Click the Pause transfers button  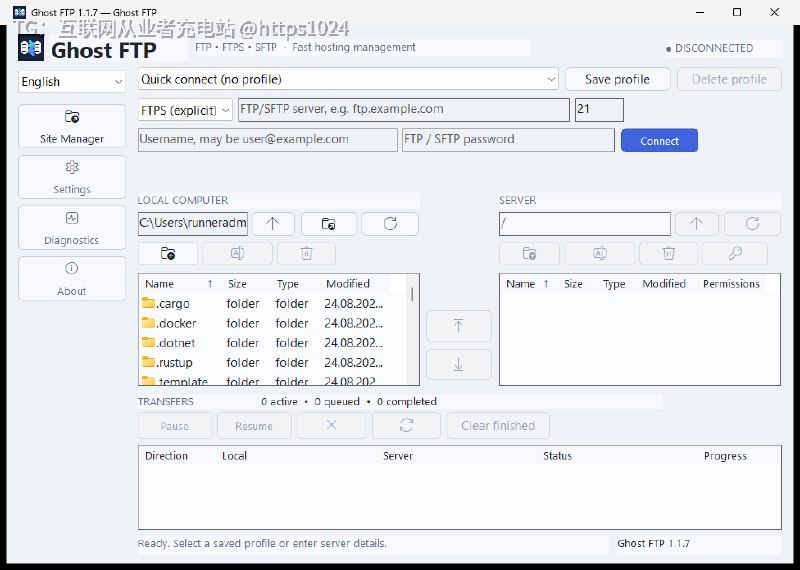[x=174, y=426]
